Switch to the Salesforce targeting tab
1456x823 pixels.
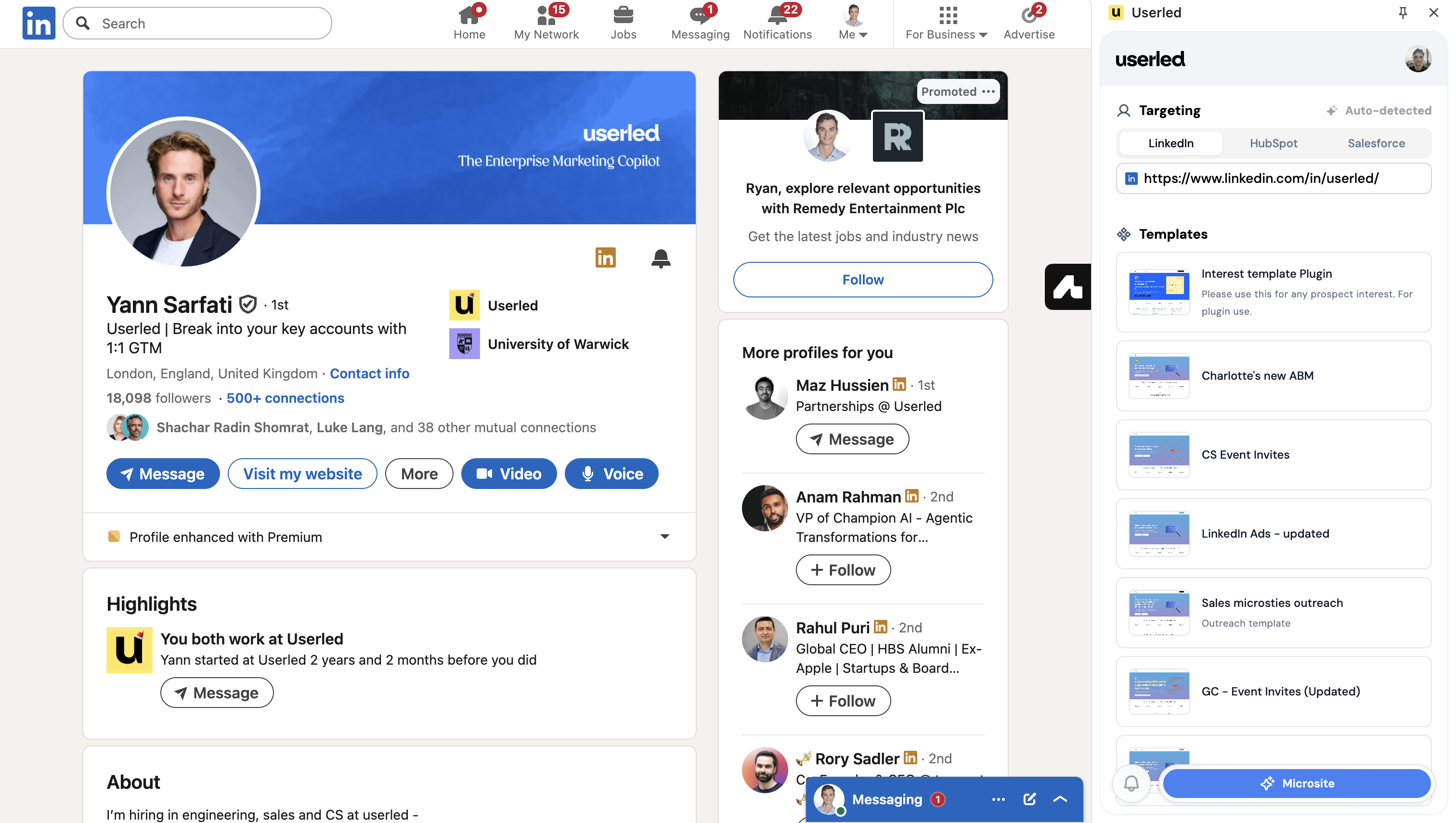click(x=1376, y=143)
